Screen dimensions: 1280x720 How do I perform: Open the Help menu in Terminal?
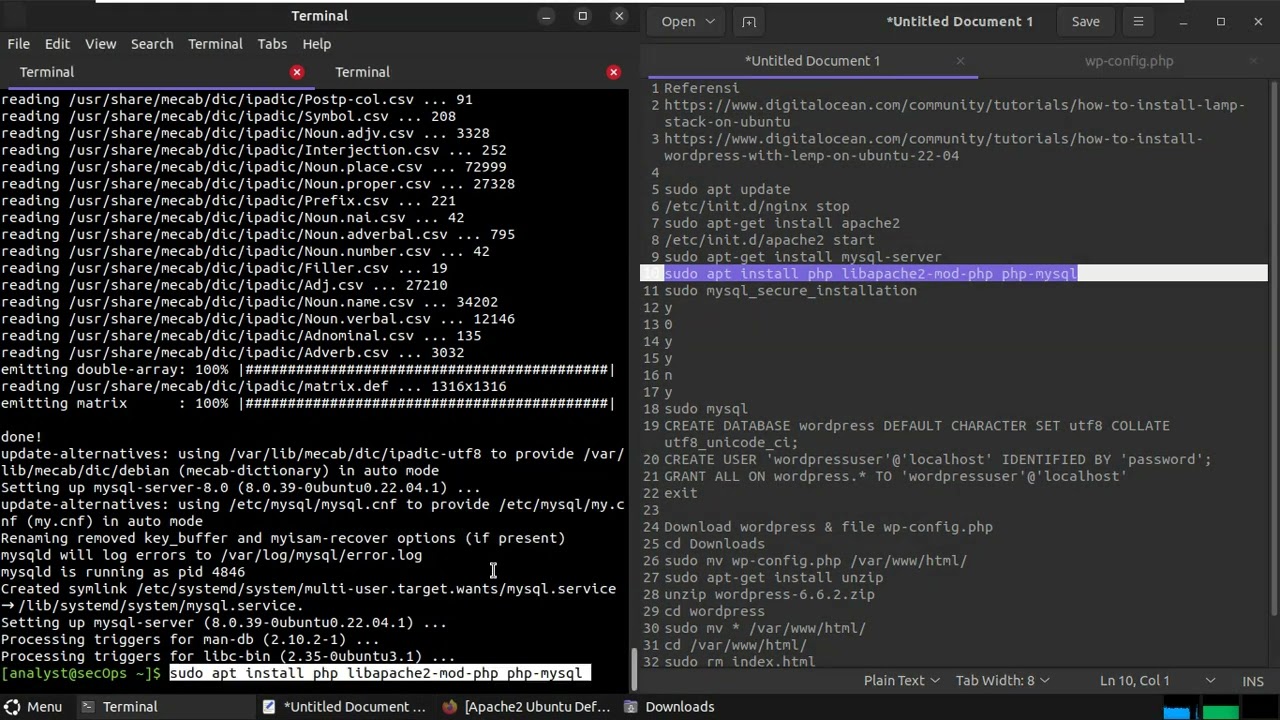coord(316,44)
